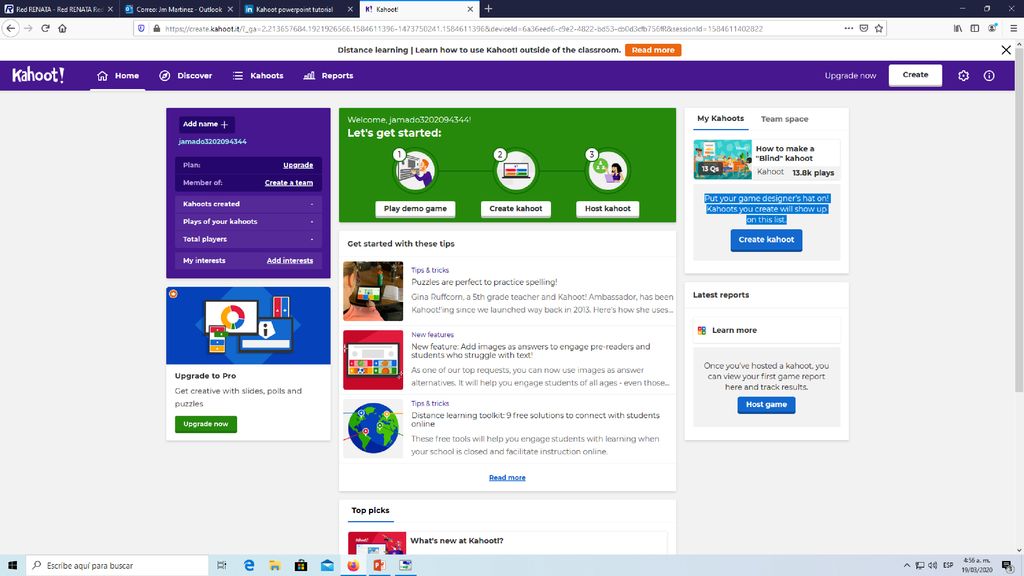Screen dimensions: 1024x576
Task: Open the Reports section
Action: click(328, 76)
